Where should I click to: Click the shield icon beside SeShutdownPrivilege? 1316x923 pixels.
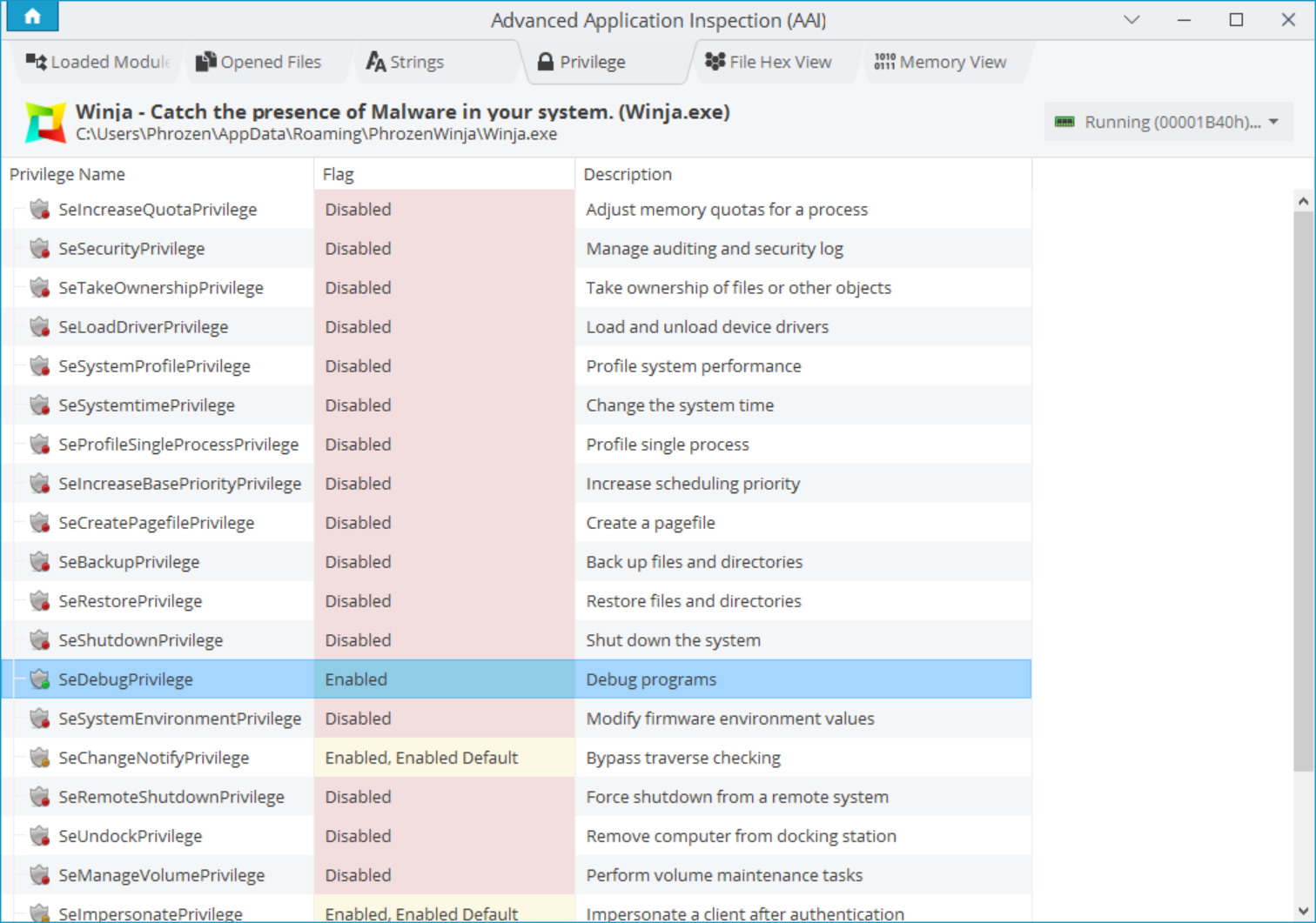pyautogui.click(x=39, y=640)
